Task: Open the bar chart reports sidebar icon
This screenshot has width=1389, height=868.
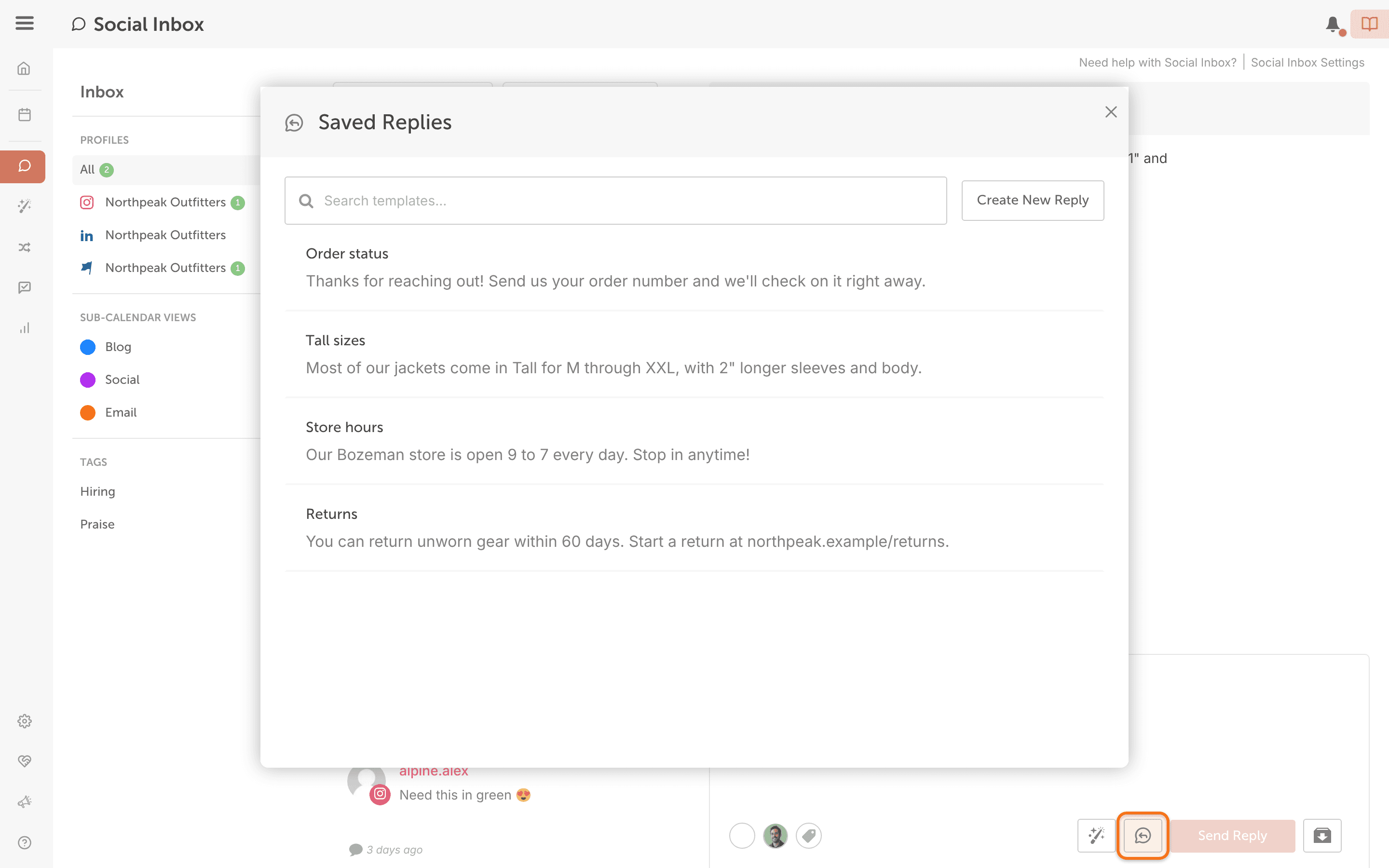Action: point(24,328)
